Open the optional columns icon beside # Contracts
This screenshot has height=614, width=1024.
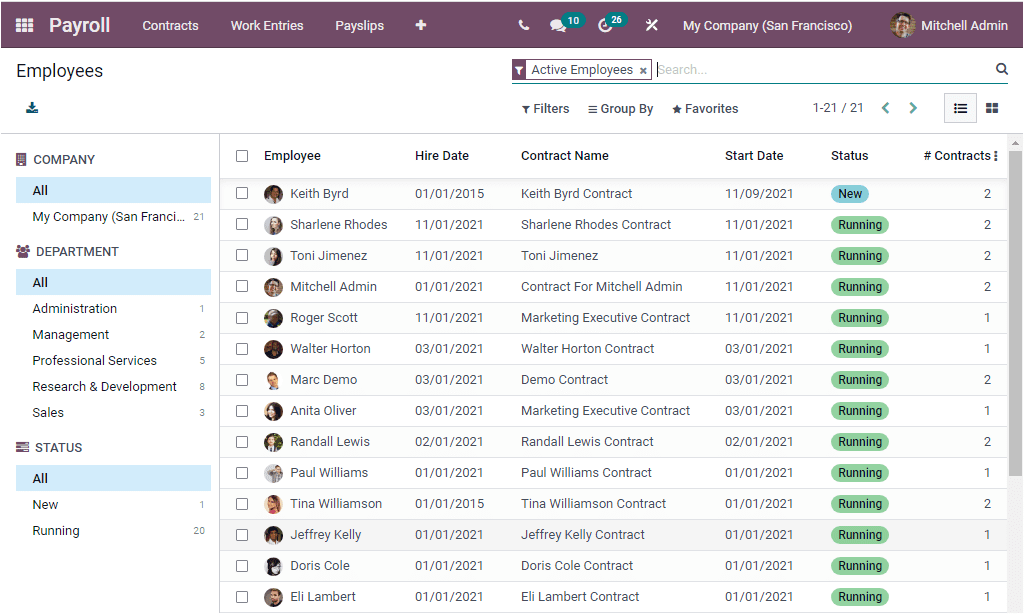(998, 155)
